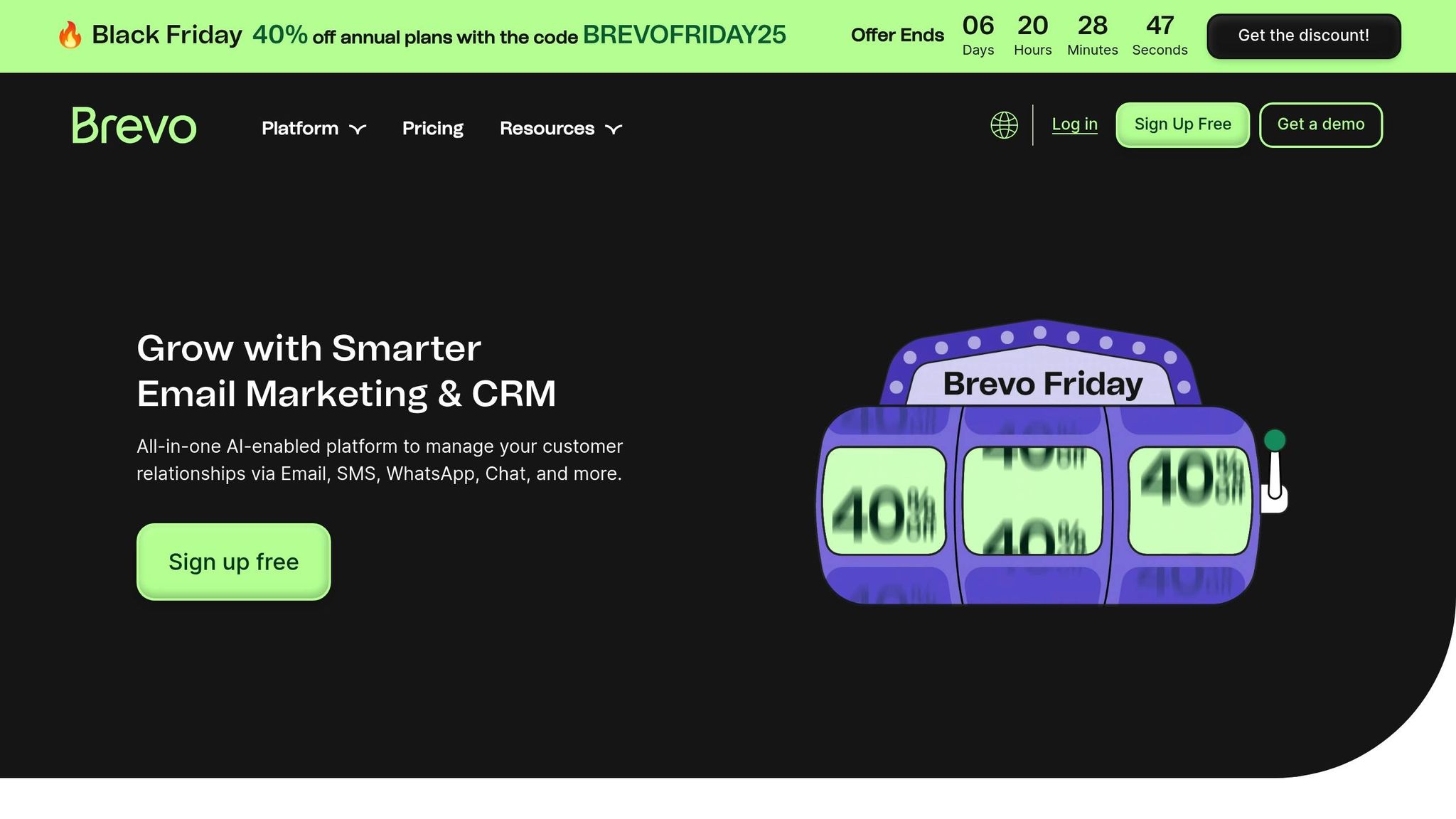Request a demo via Get a demo
This screenshot has width=1456, height=819.
(x=1320, y=124)
